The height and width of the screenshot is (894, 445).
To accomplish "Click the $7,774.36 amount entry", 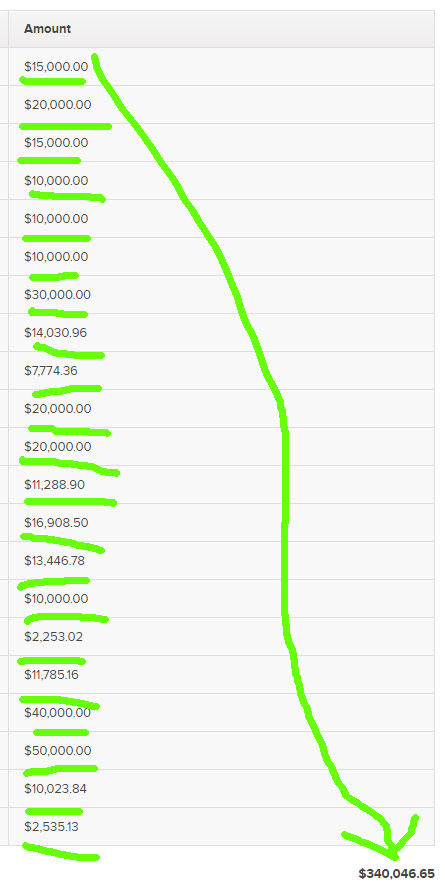I will [x=51, y=371].
